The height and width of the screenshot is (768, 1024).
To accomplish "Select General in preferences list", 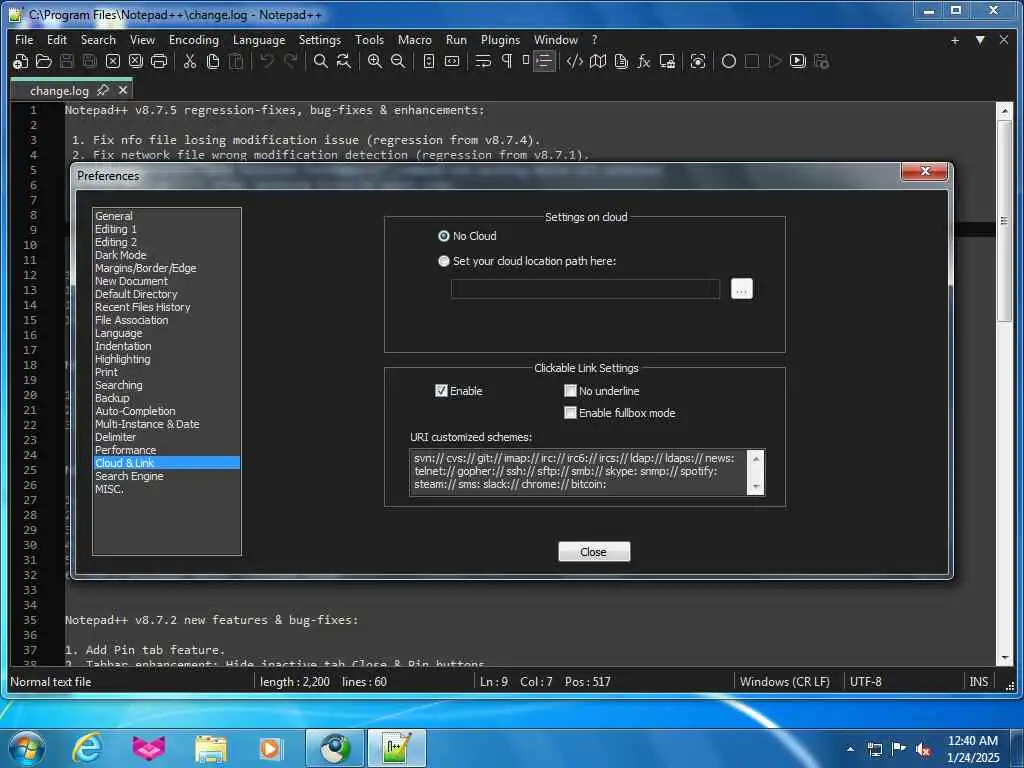I will 114,216.
